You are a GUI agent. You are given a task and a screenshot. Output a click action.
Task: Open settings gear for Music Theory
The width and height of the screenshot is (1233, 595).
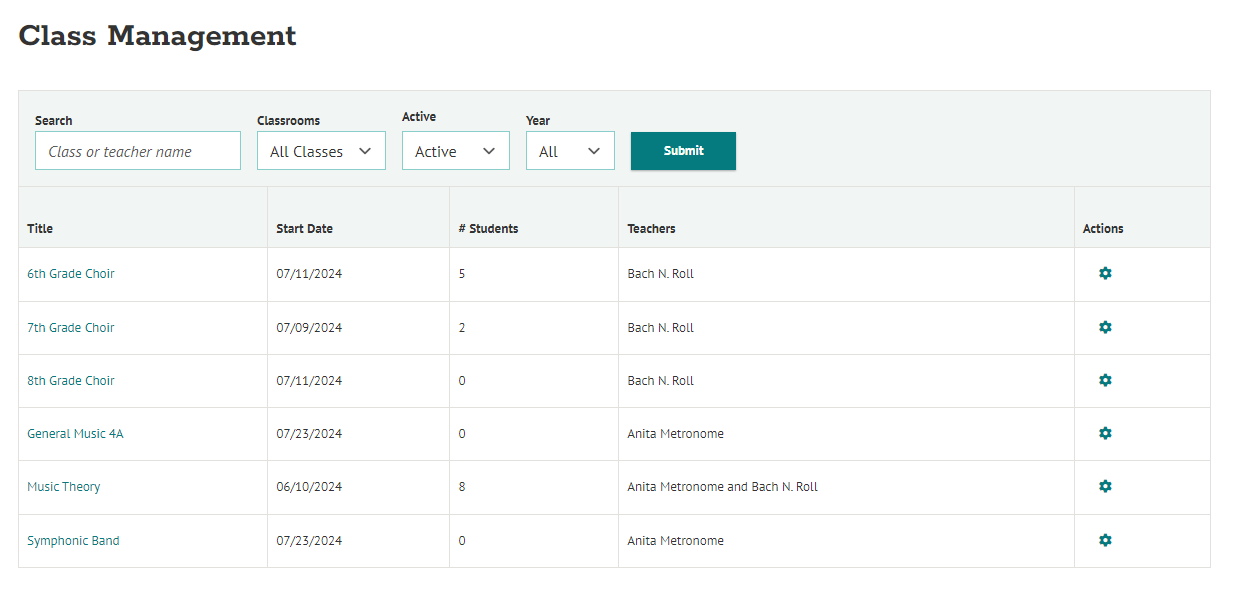pos(1105,486)
